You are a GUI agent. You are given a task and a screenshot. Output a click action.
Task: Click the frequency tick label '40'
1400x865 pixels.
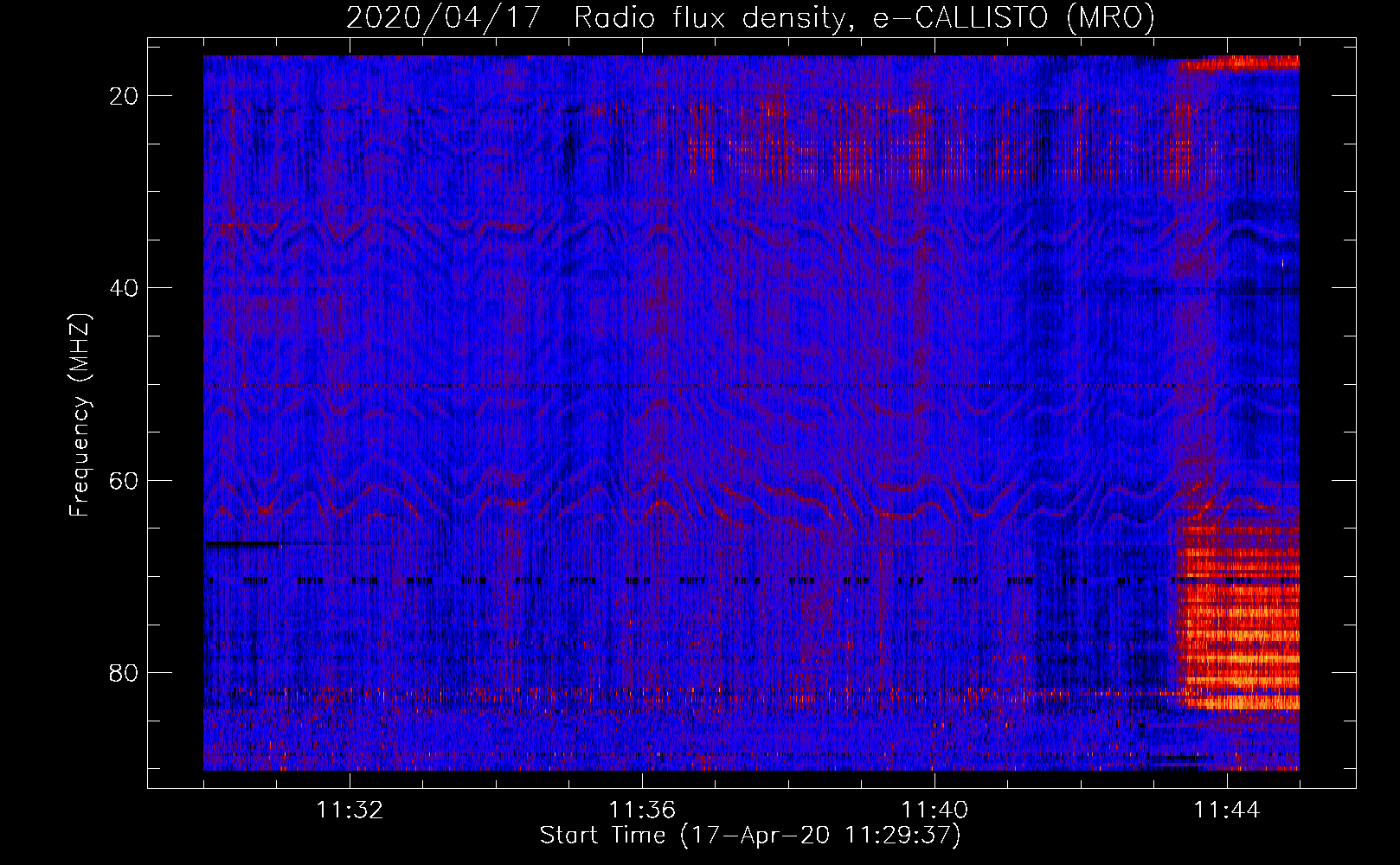click(x=125, y=288)
